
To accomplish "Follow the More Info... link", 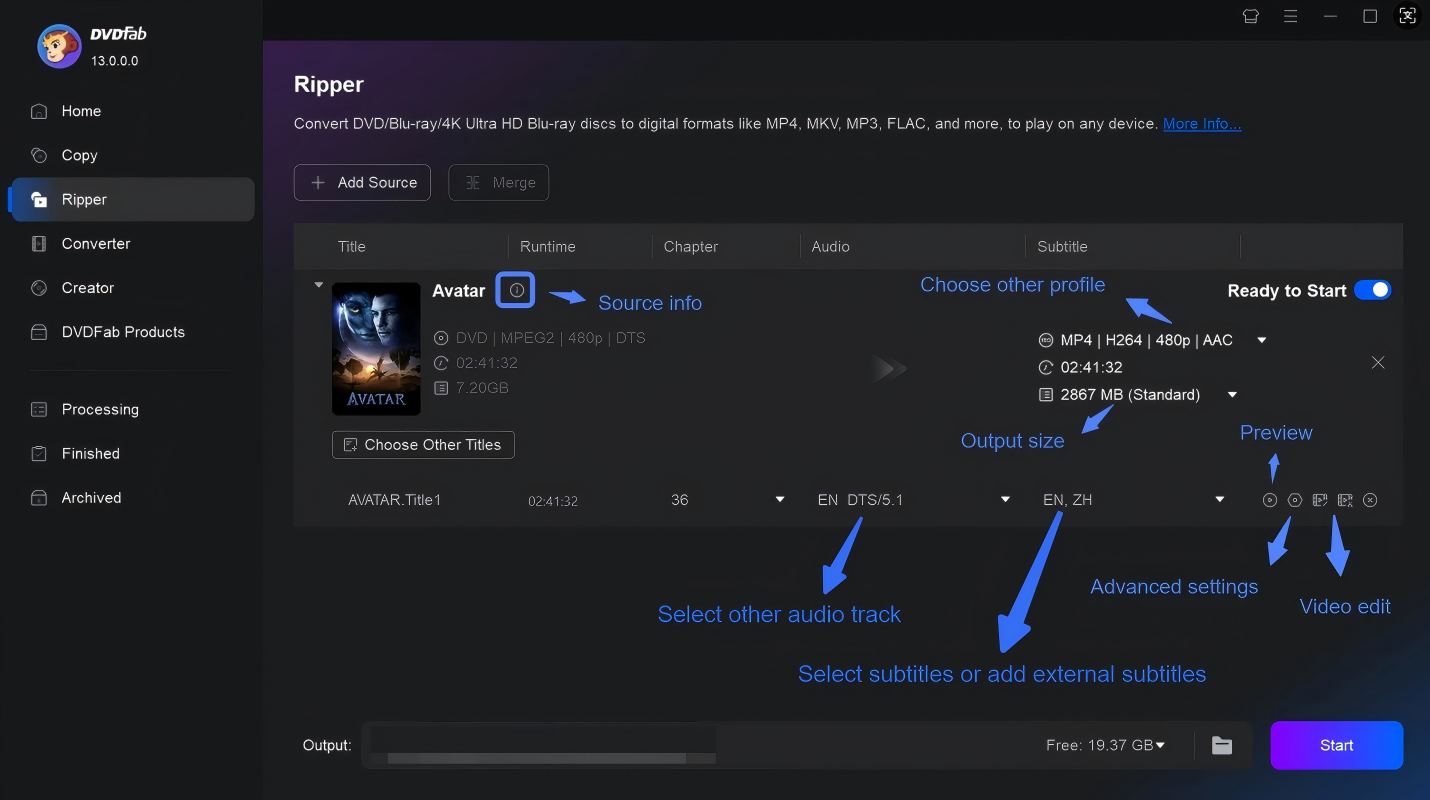I will [1202, 124].
